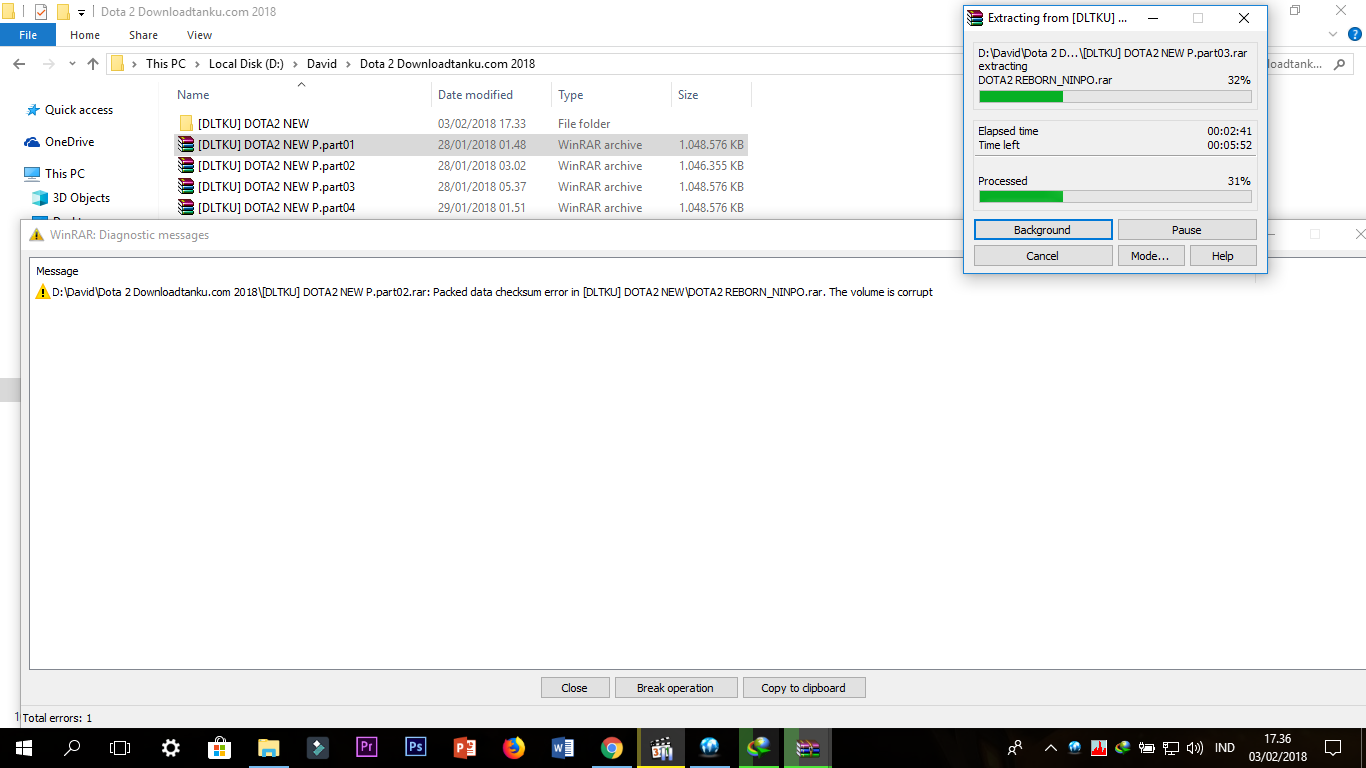
Task: Click the file extraction progress bar at 32%
Action: 1115,96
